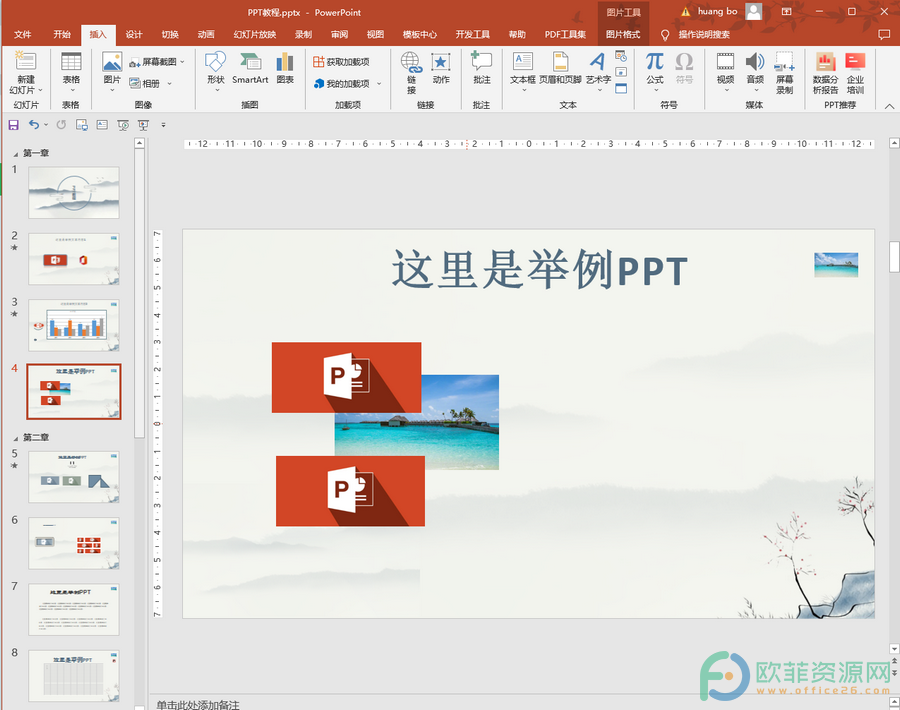Click the small beach image at slide corner
Screen dimensions: 900x710
point(836,265)
